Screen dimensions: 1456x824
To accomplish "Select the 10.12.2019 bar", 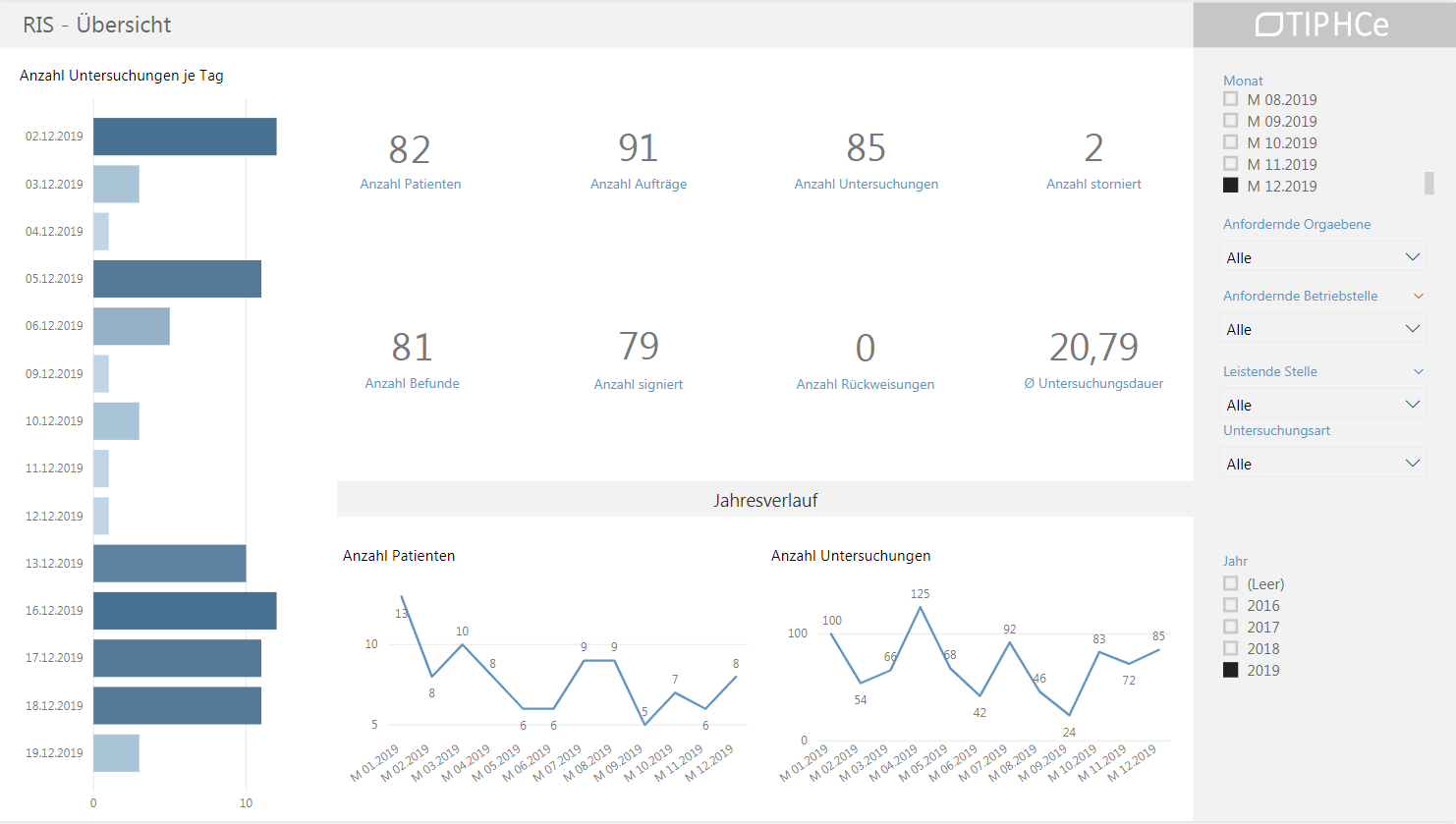I will (116, 421).
